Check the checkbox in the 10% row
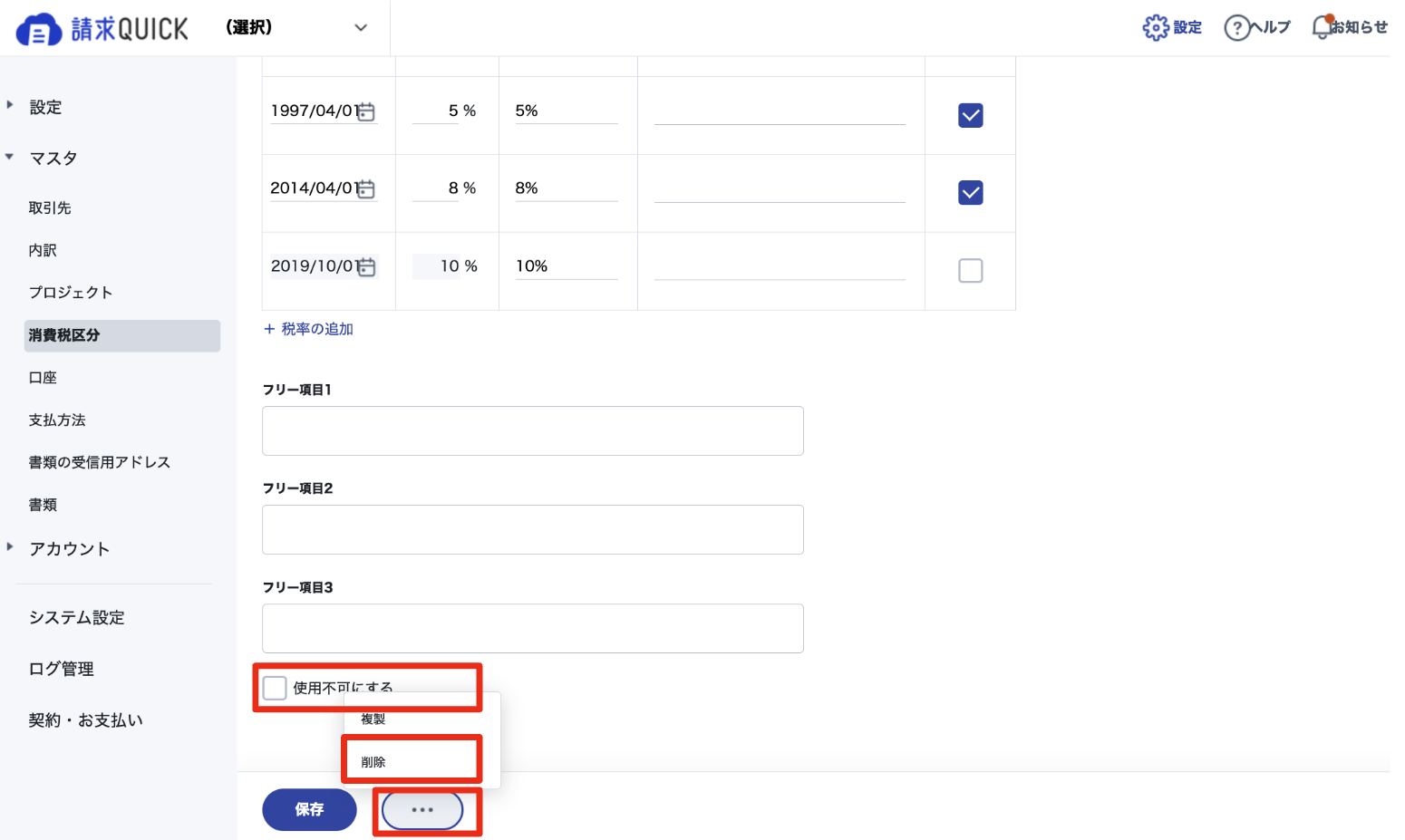1405x840 pixels. (971, 270)
